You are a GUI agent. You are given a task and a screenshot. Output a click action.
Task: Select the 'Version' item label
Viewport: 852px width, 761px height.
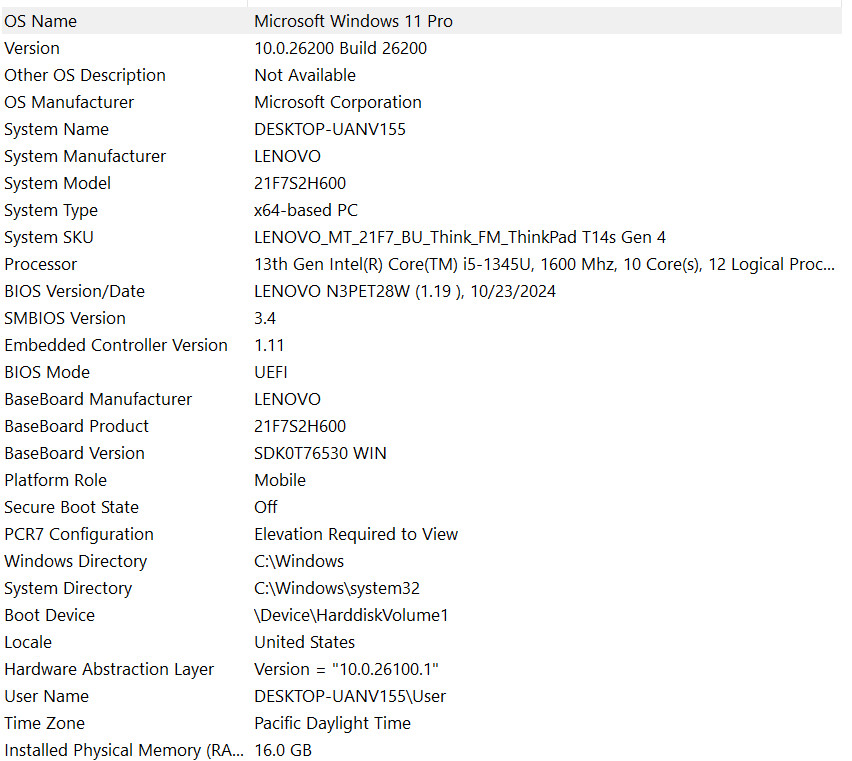click(x=32, y=48)
